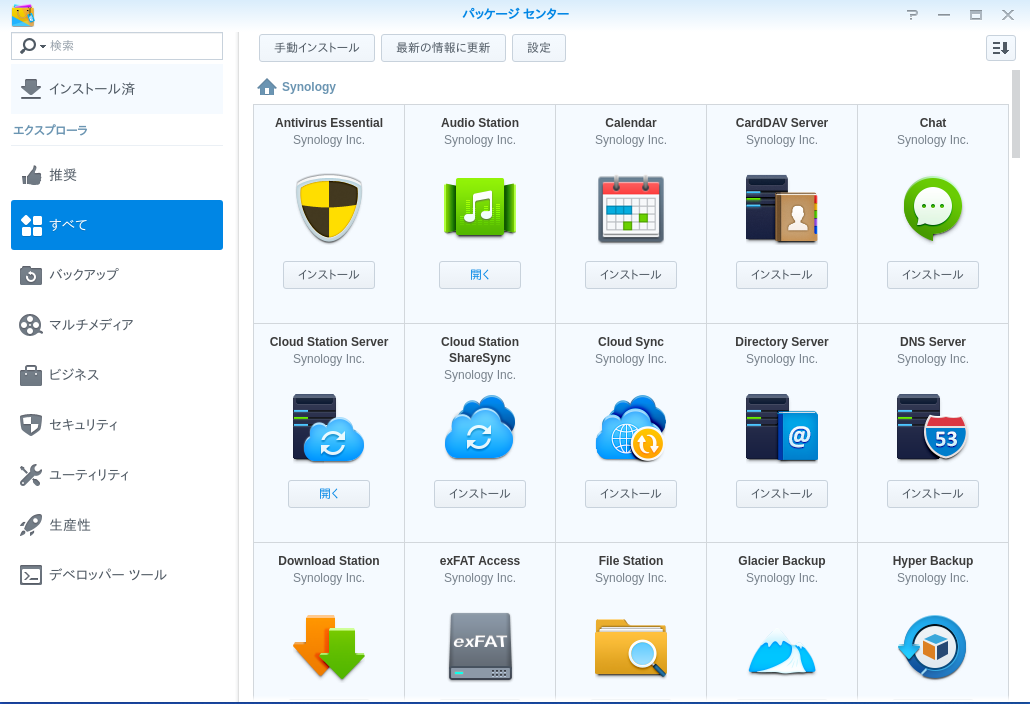Select the ビジネス business category
This screenshot has height=704, width=1030.
click(117, 374)
